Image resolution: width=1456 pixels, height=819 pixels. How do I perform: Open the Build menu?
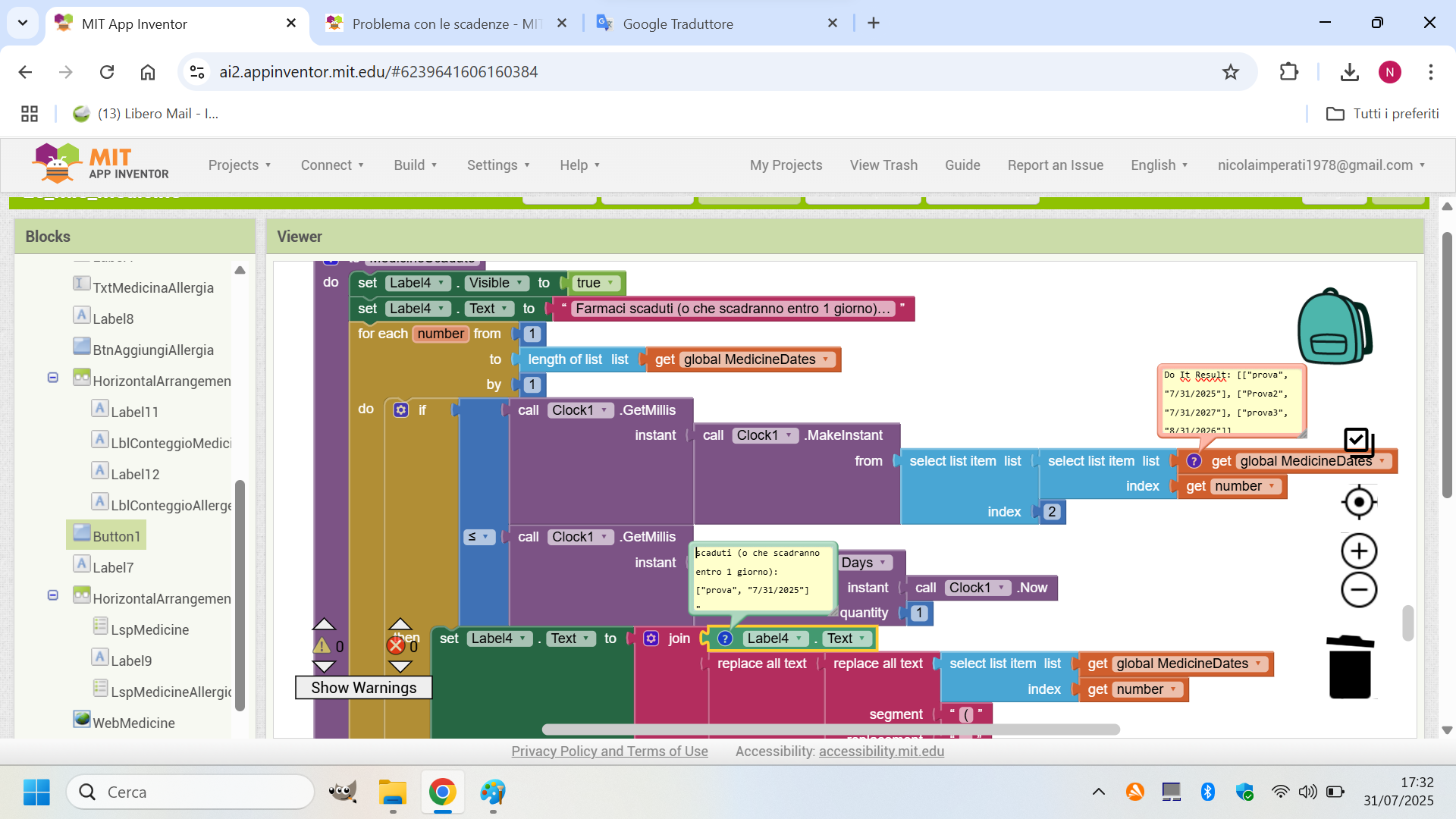point(415,165)
